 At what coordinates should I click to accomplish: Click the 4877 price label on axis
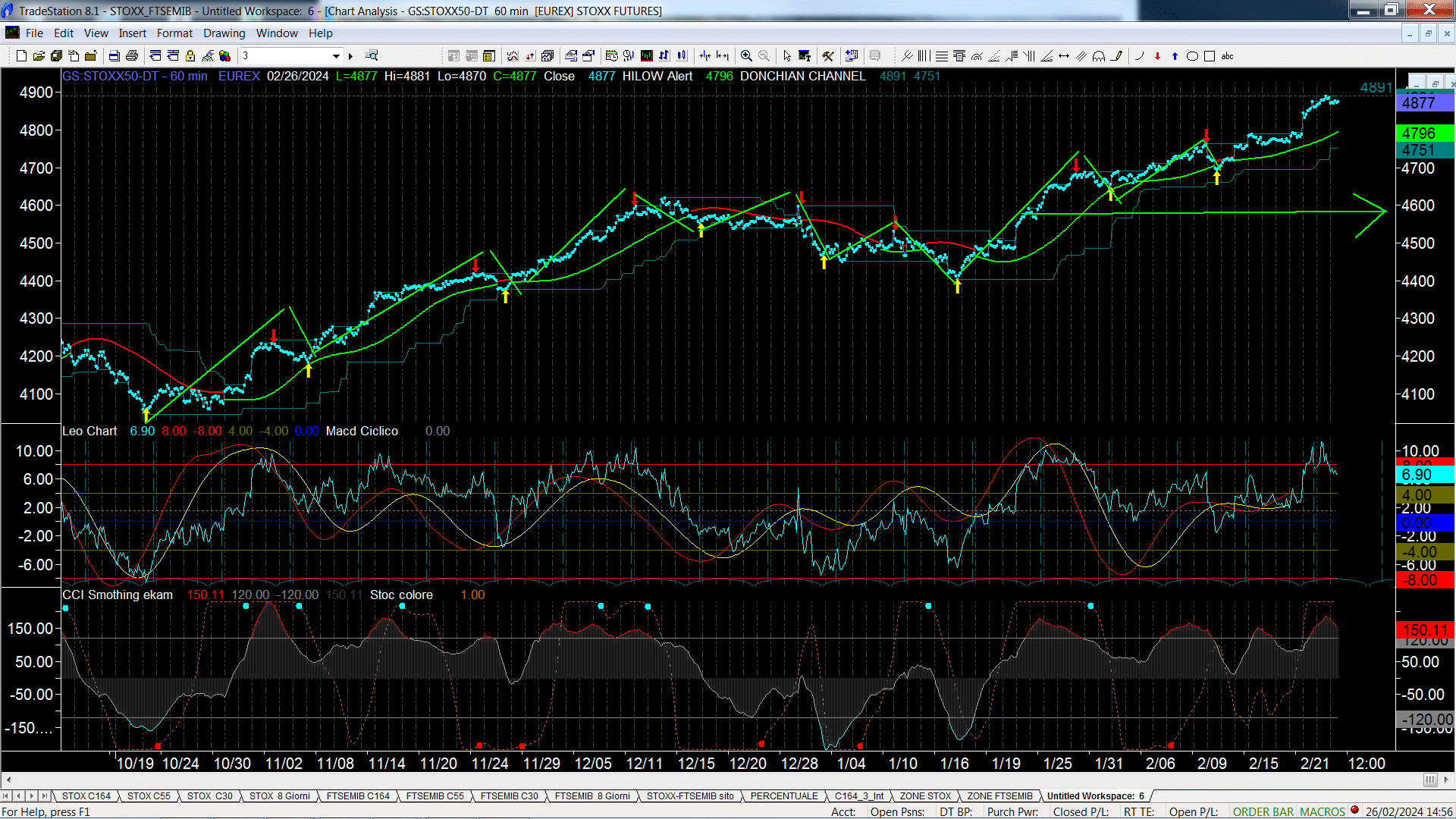click(1424, 103)
